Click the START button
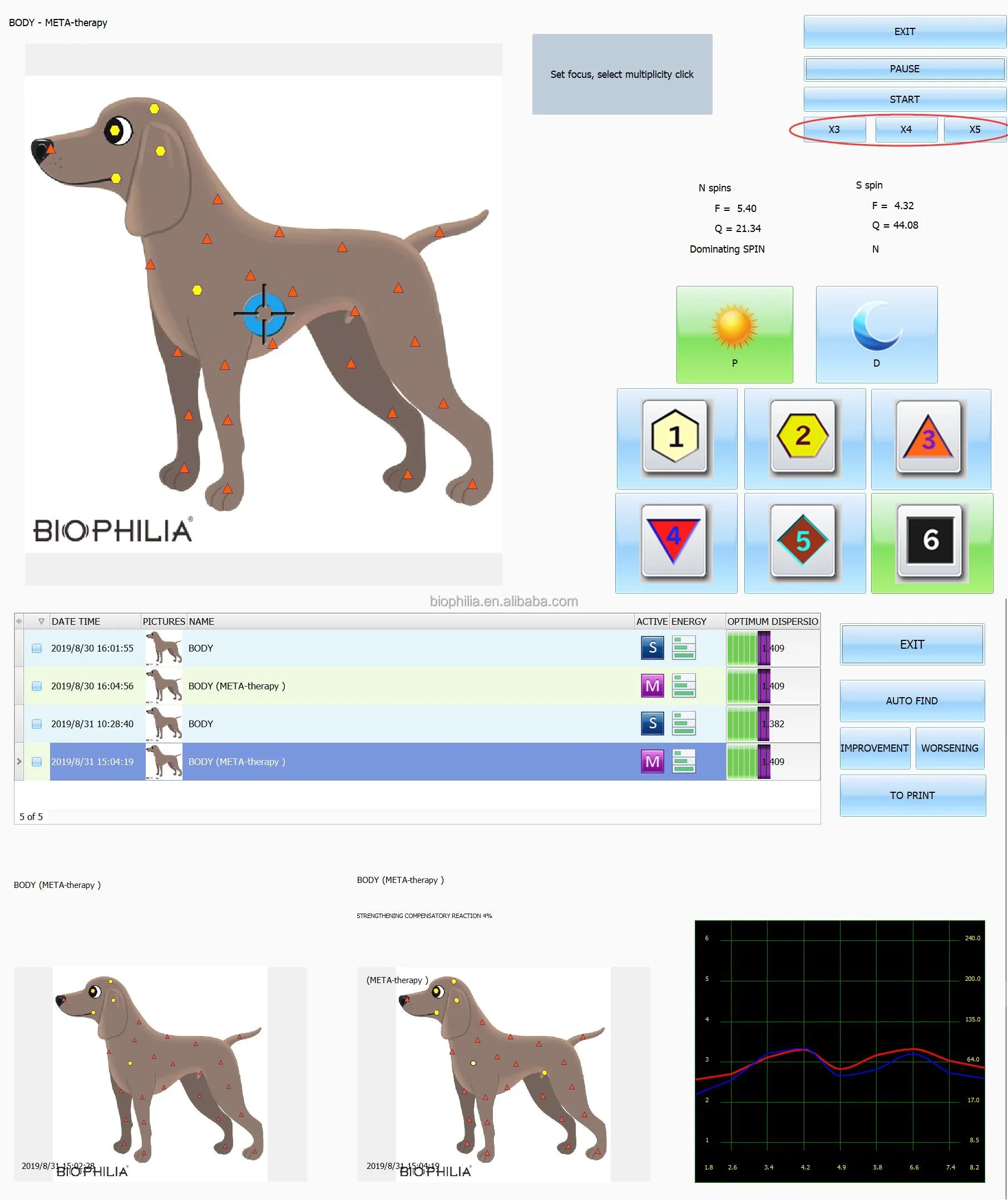 pos(905,99)
